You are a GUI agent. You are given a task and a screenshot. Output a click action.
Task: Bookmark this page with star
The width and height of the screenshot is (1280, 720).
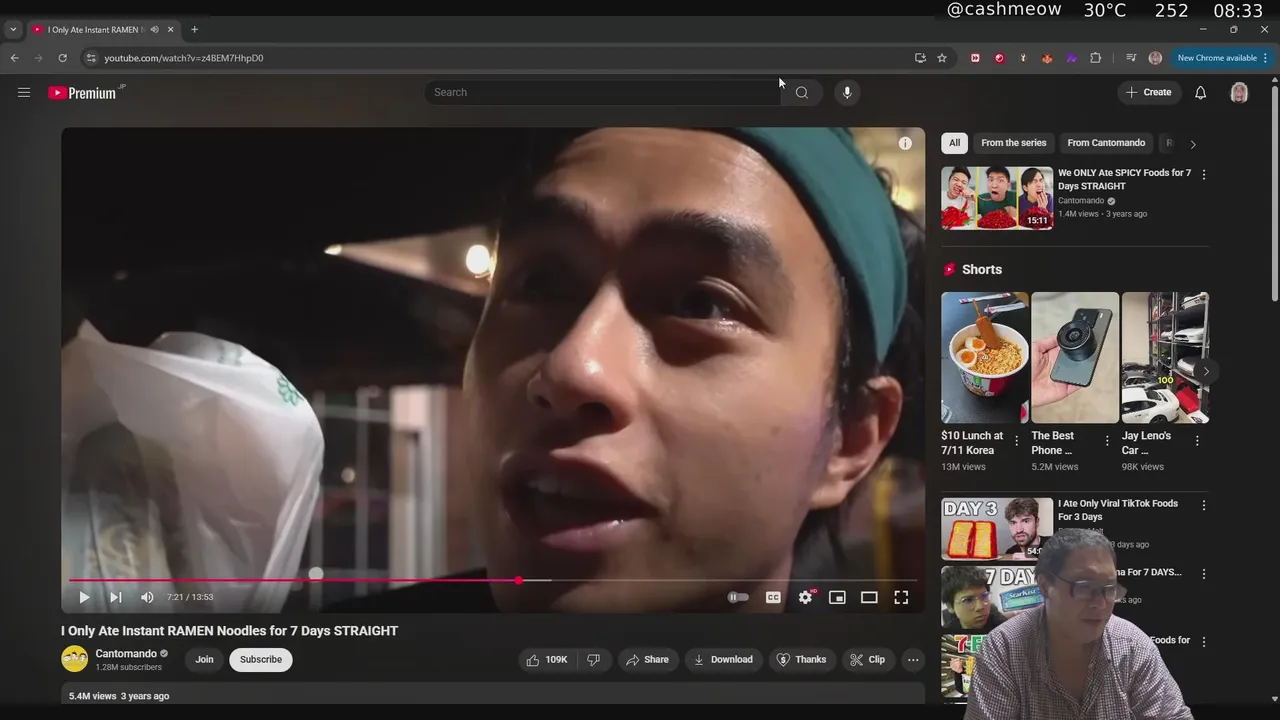[x=941, y=58]
